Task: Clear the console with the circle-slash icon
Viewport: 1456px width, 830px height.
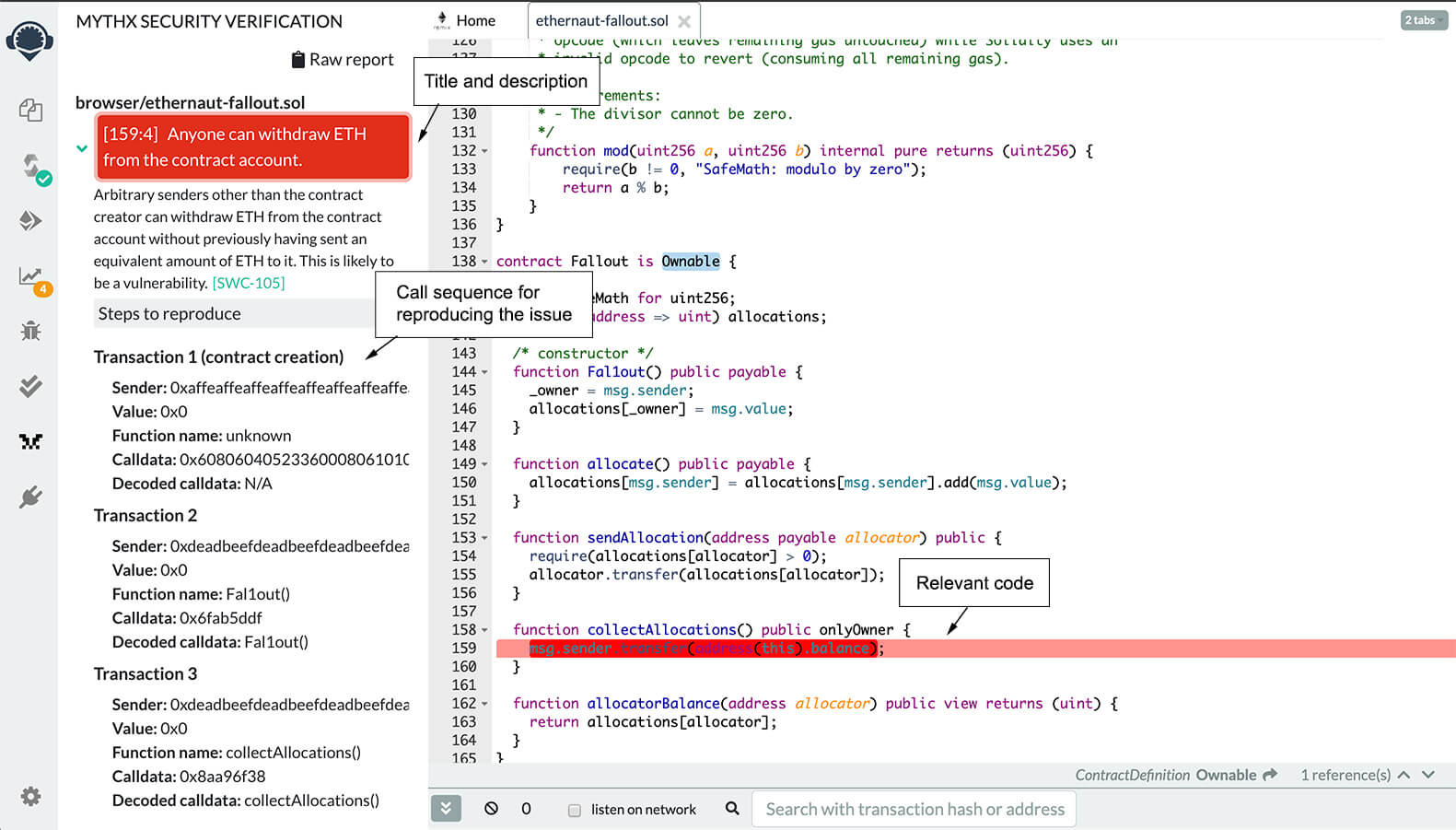Action: pos(492,809)
